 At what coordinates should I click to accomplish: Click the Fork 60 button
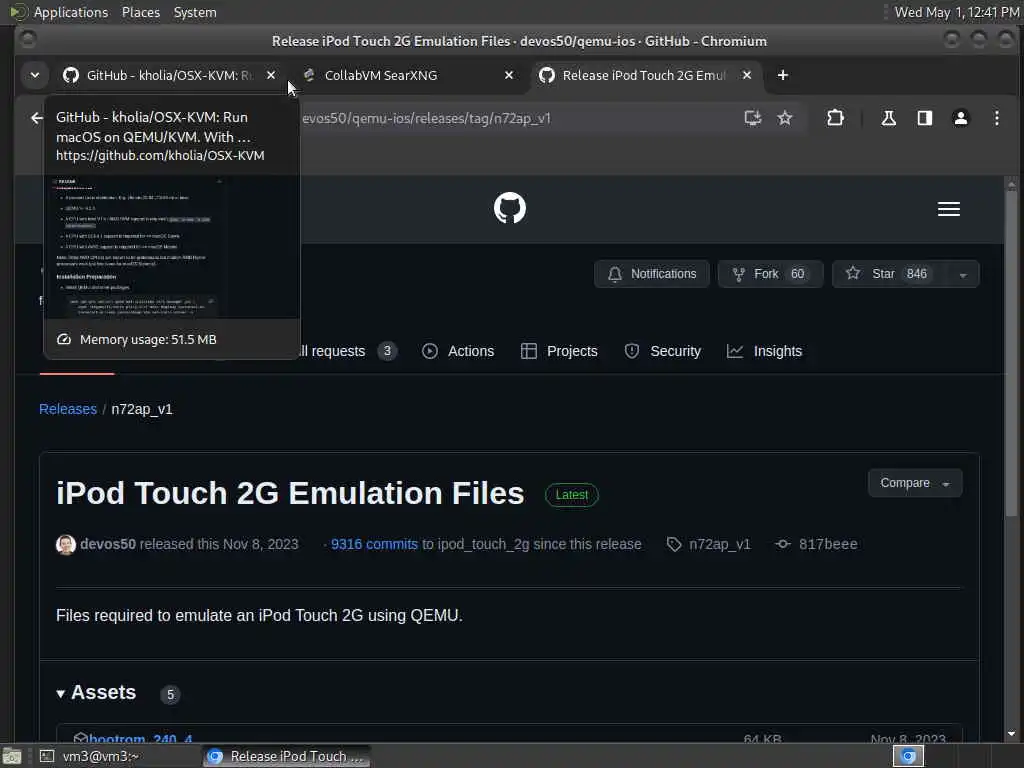[770, 274]
